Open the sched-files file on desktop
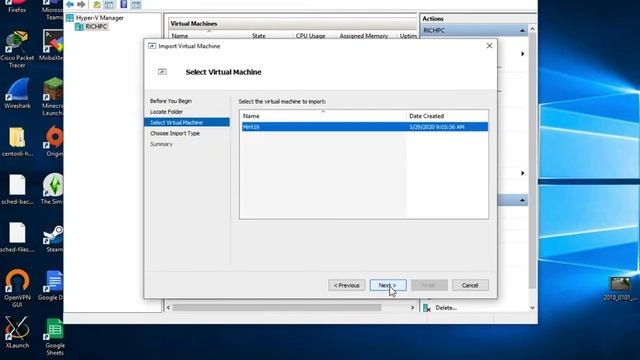 click(17, 238)
